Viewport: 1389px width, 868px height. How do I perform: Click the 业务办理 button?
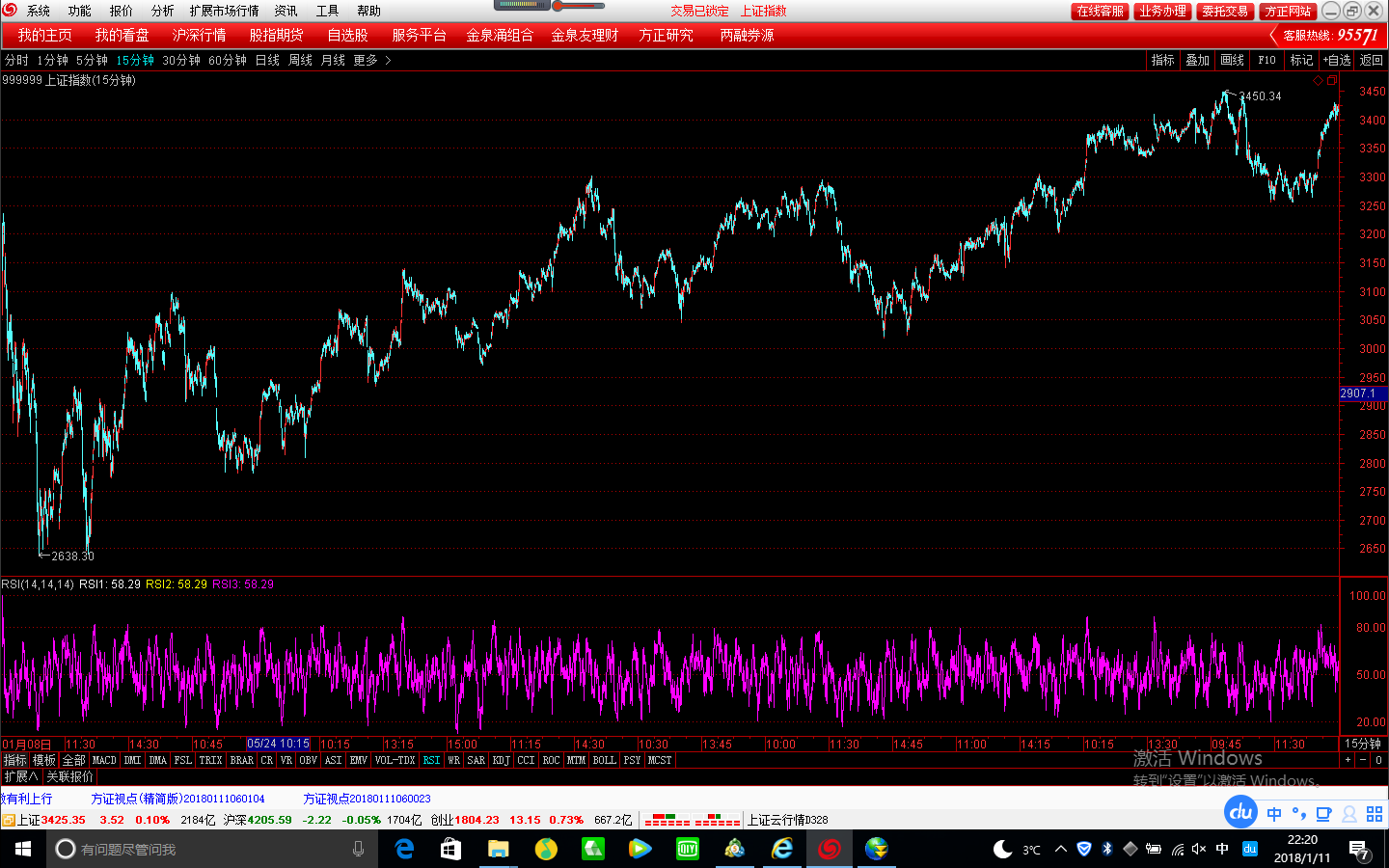pyautogui.click(x=1163, y=11)
